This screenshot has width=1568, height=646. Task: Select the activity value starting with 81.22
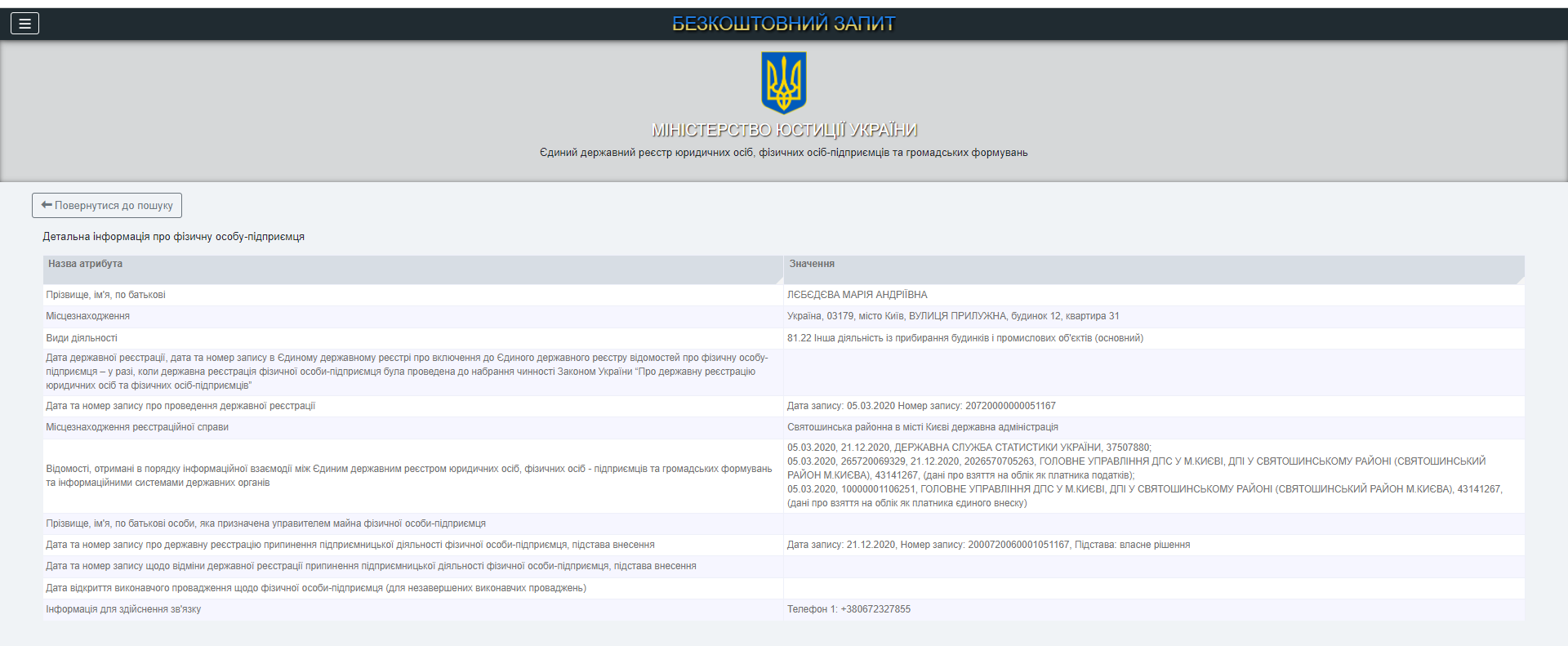pos(964,338)
